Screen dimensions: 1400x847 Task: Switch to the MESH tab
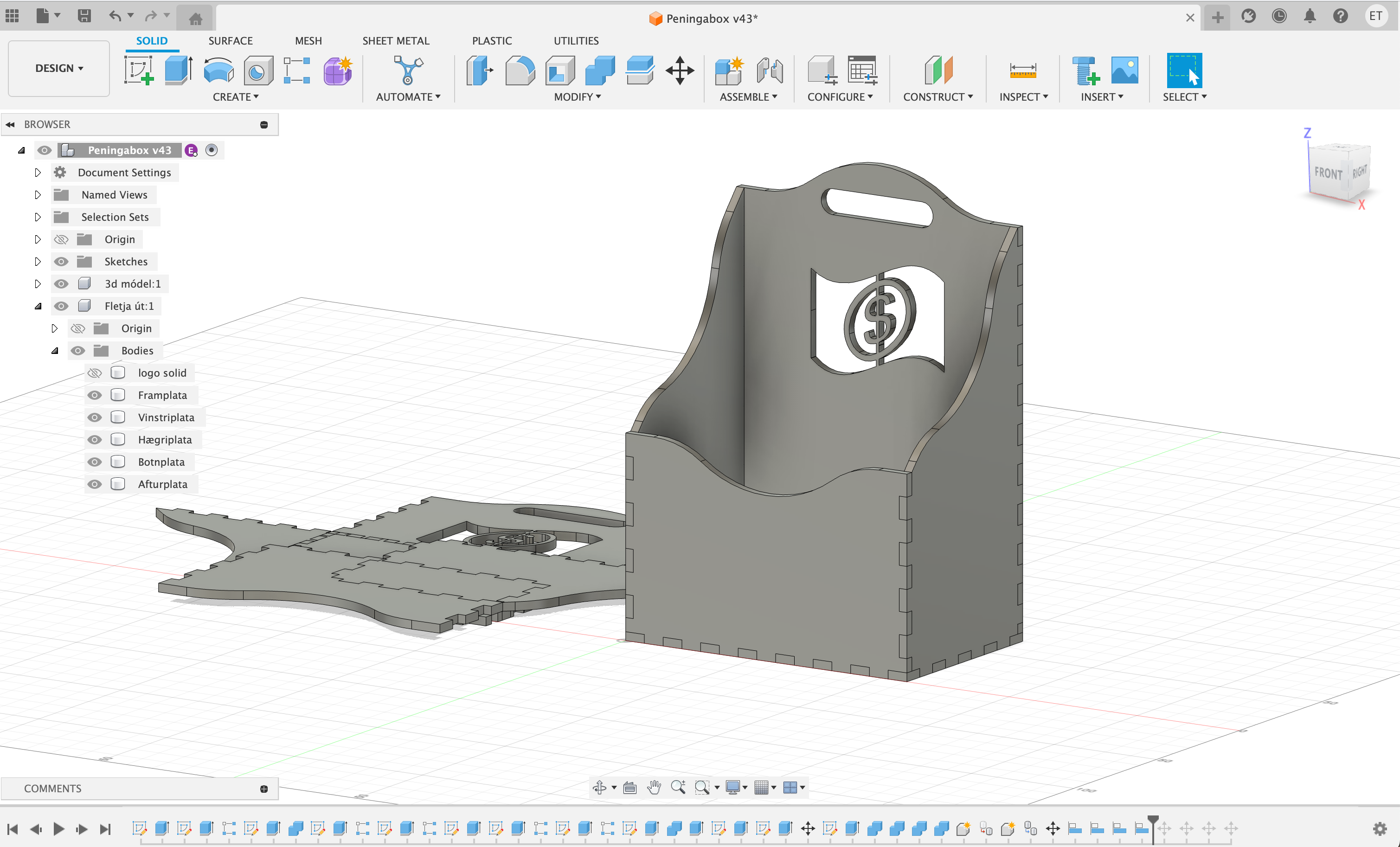(x=308, y=41)
